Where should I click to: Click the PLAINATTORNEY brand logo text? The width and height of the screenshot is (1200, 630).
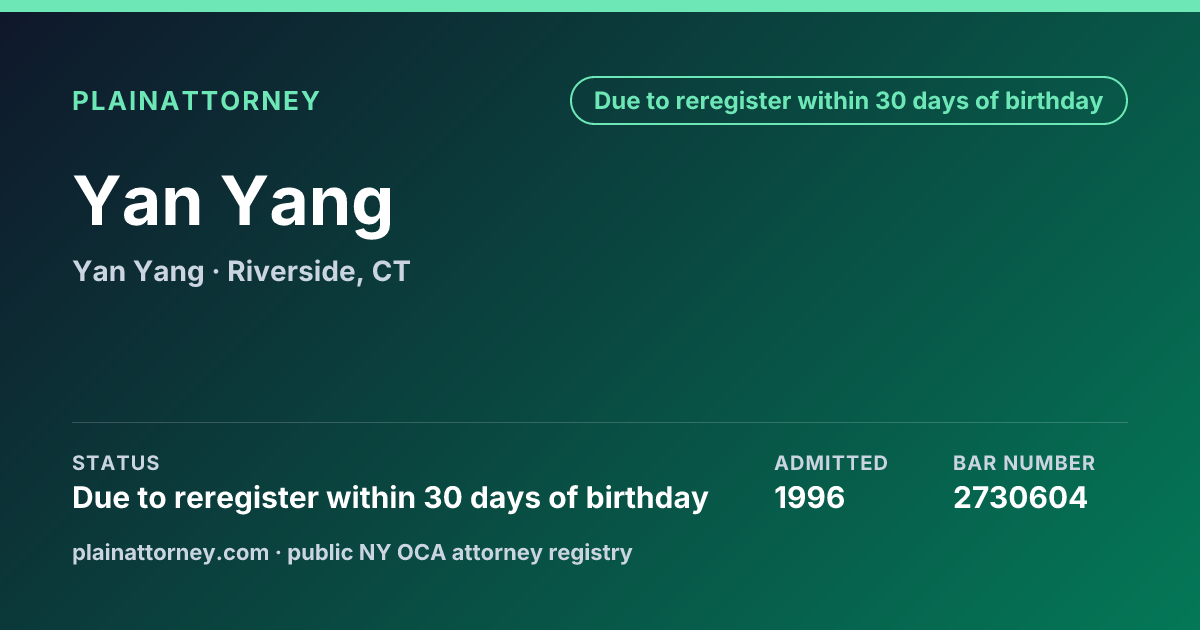click(x=196, y=101)
